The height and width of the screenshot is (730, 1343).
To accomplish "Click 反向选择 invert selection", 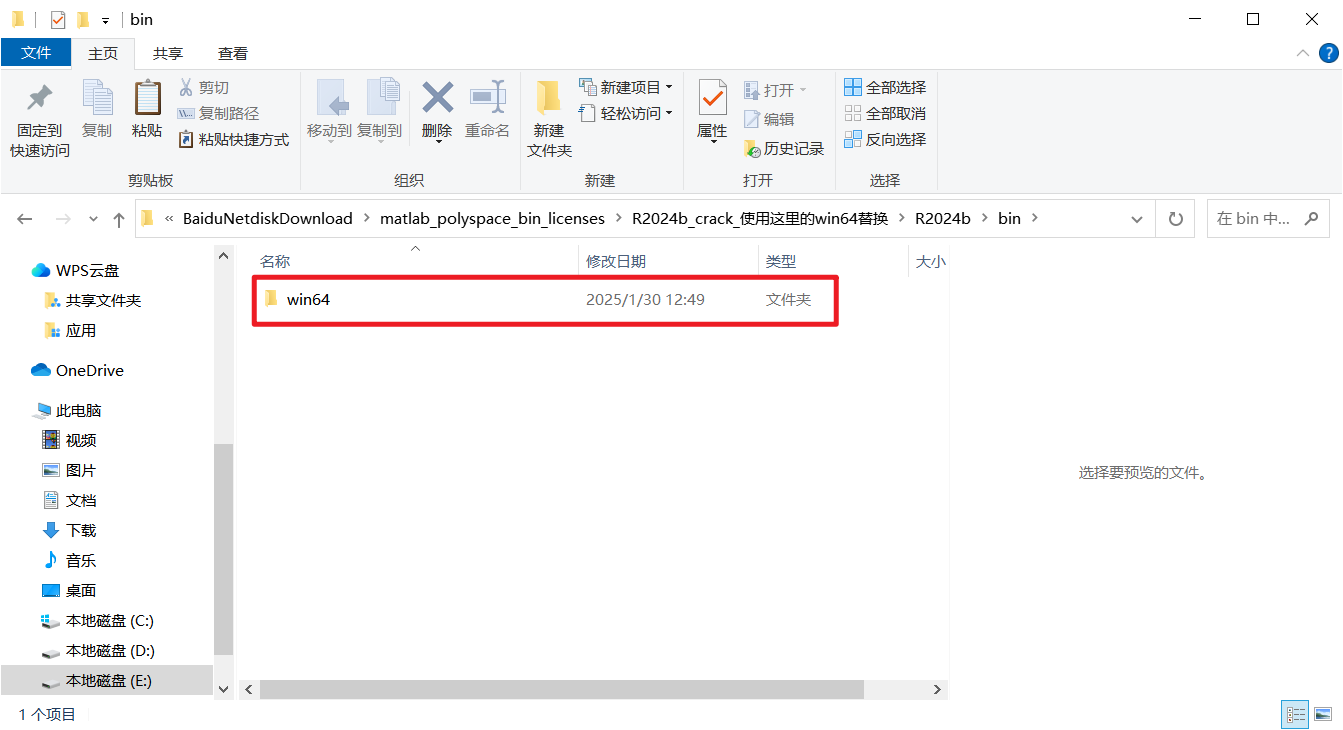I will (885, 140).
